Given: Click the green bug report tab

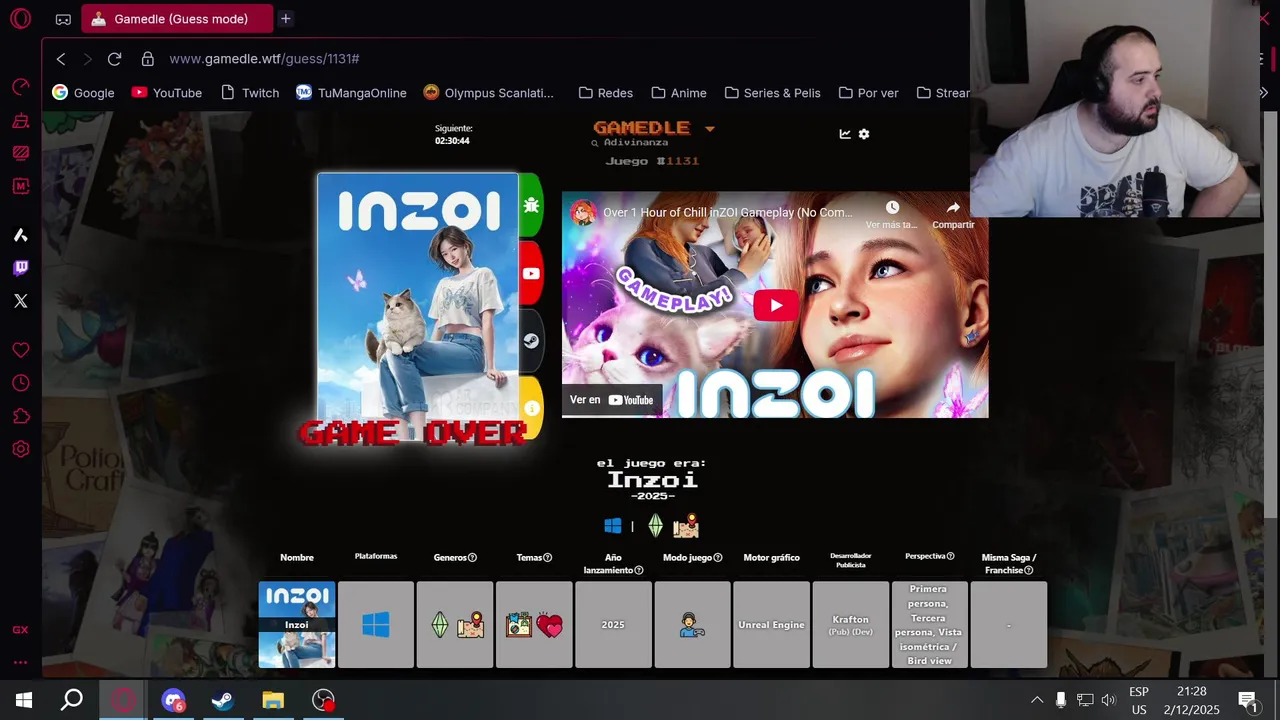Looking at the screenshot, I should tap(531, 205).
